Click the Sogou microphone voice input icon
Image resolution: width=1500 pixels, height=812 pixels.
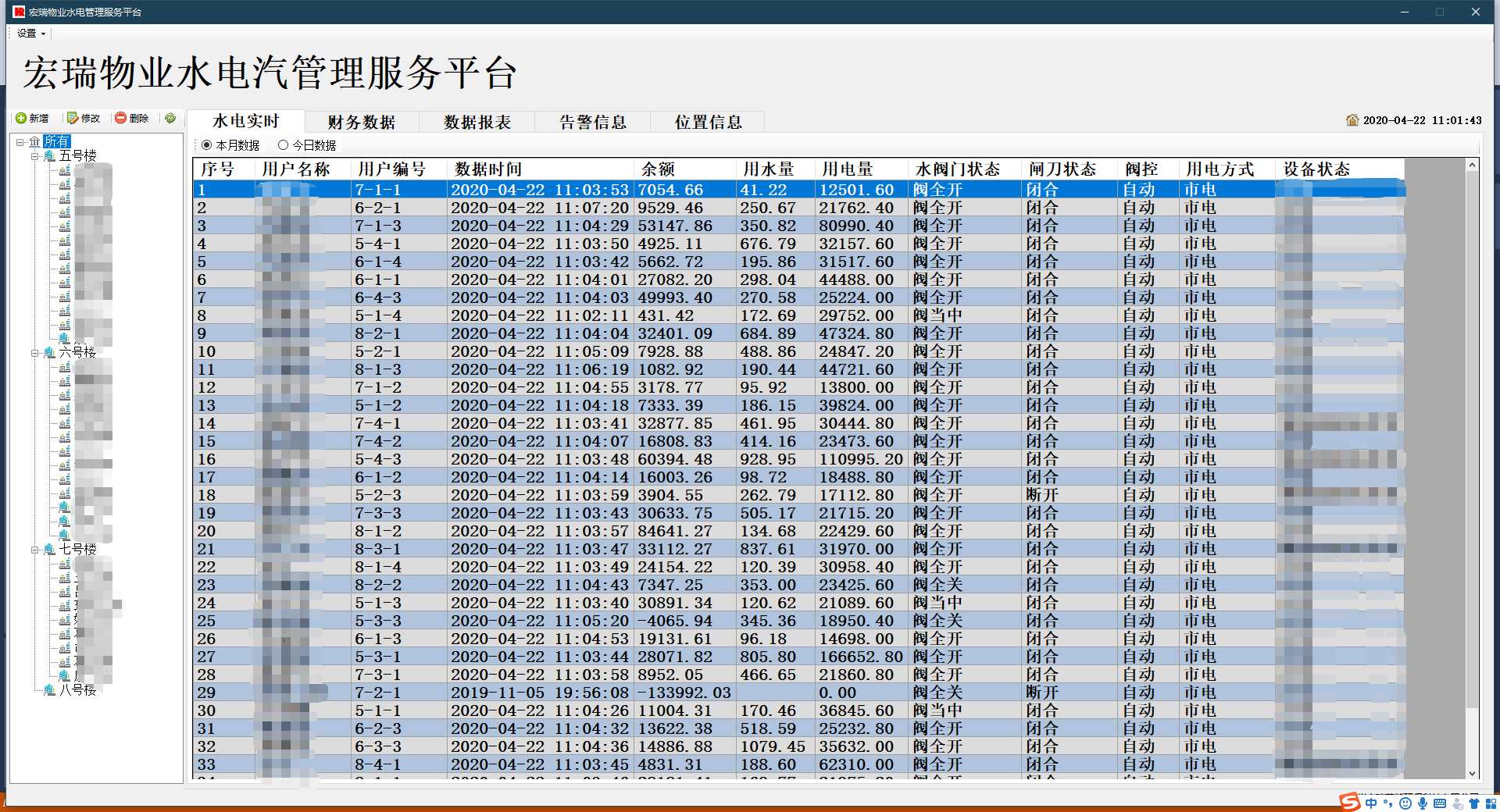pos(1423,803)
